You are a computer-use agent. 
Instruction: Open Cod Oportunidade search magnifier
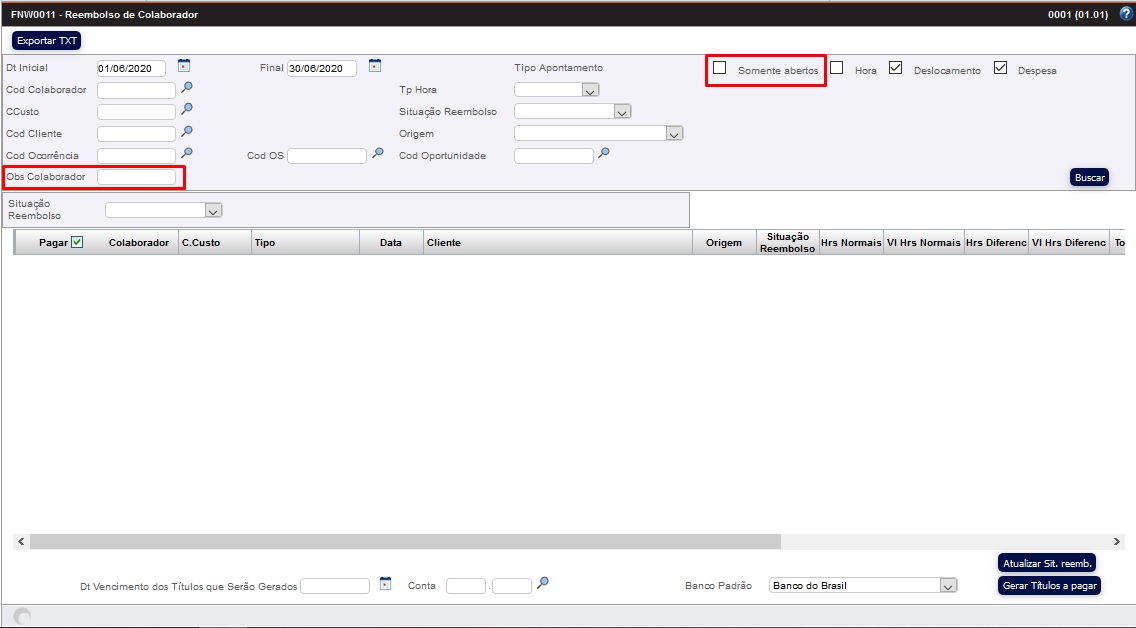603,154
